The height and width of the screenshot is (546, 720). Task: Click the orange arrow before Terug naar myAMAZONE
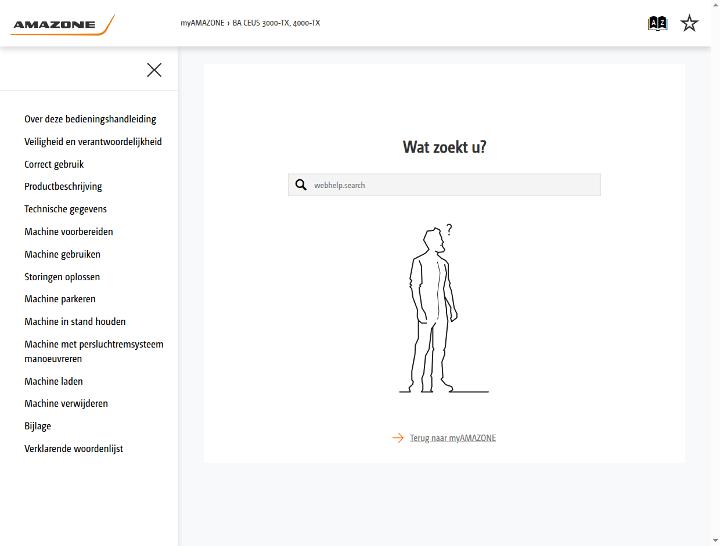click(398, 438)
